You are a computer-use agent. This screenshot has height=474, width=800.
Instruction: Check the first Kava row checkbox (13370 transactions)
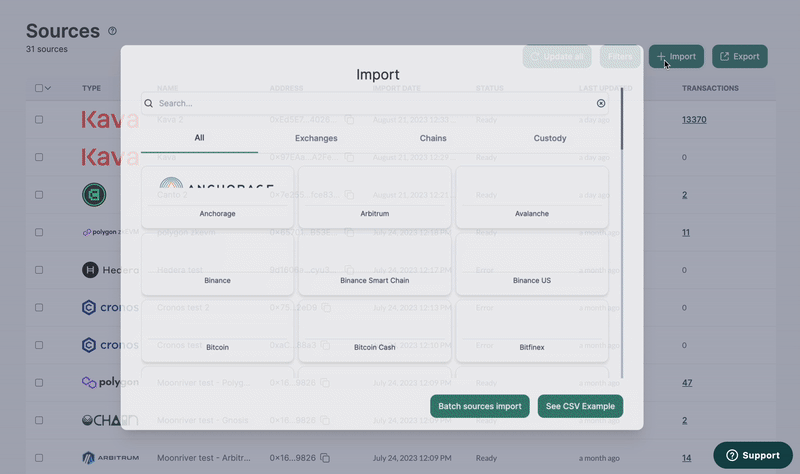(x=39, y=119)
